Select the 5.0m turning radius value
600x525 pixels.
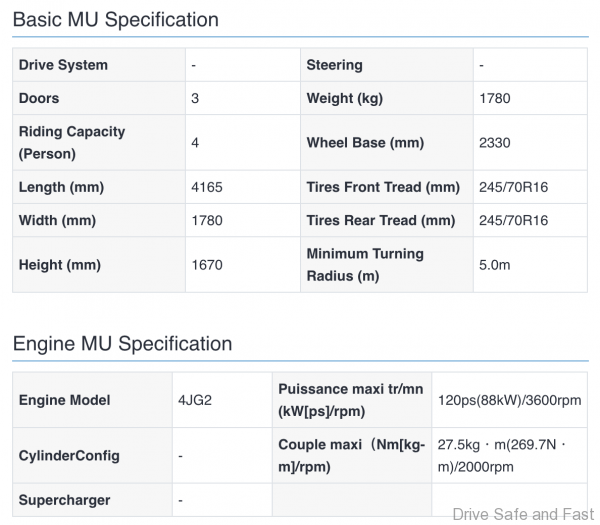495,265
